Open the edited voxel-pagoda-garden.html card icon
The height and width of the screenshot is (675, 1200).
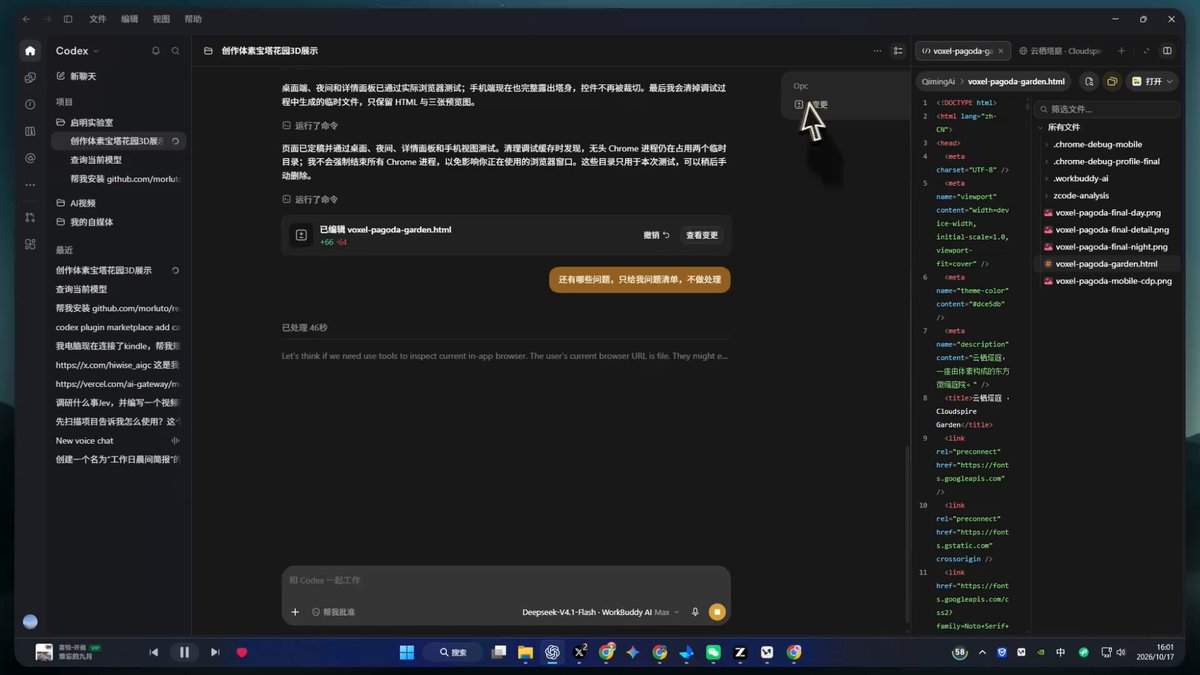pos(301,235)
